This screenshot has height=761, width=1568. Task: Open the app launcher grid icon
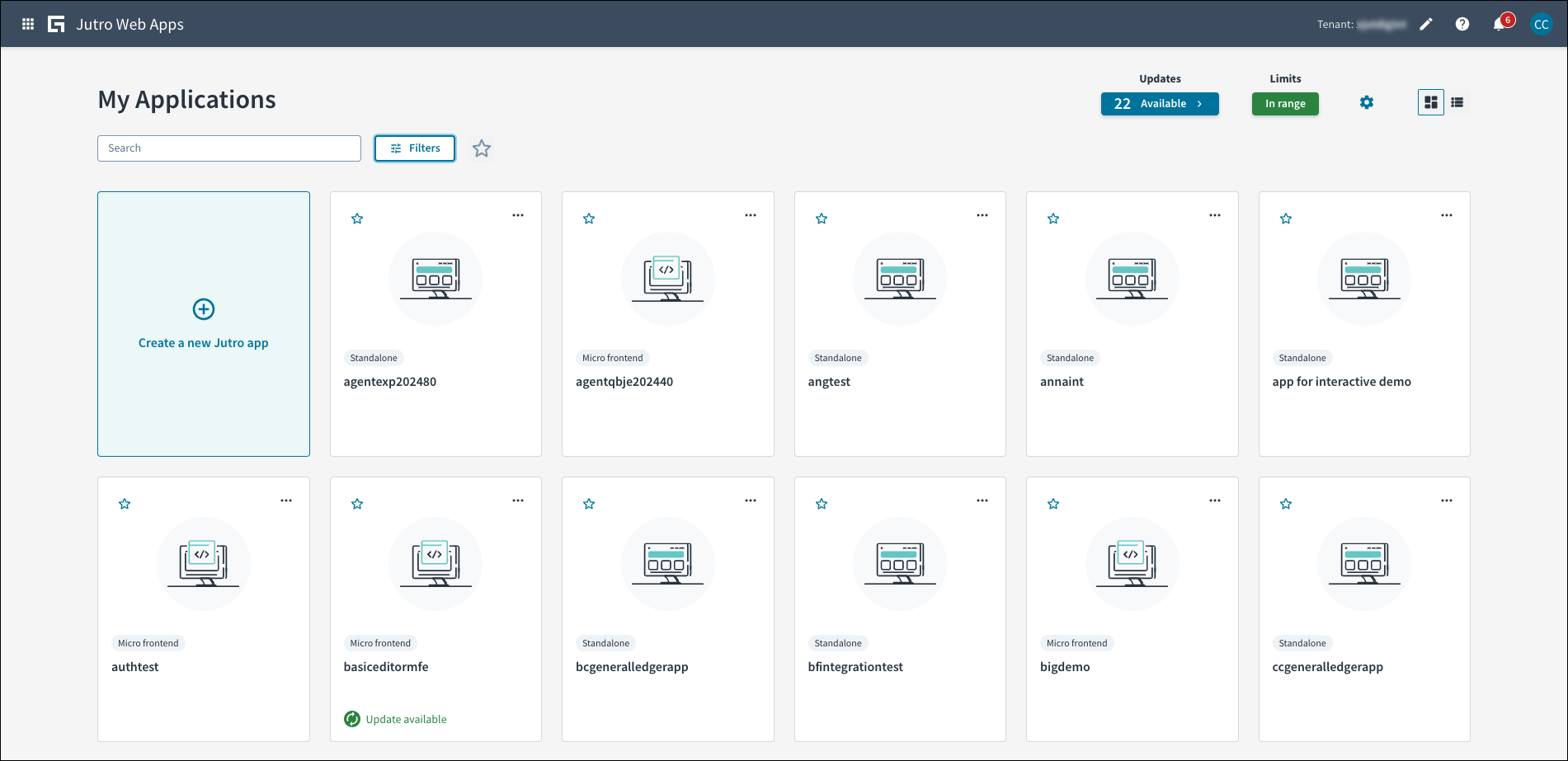pos(27,23)
